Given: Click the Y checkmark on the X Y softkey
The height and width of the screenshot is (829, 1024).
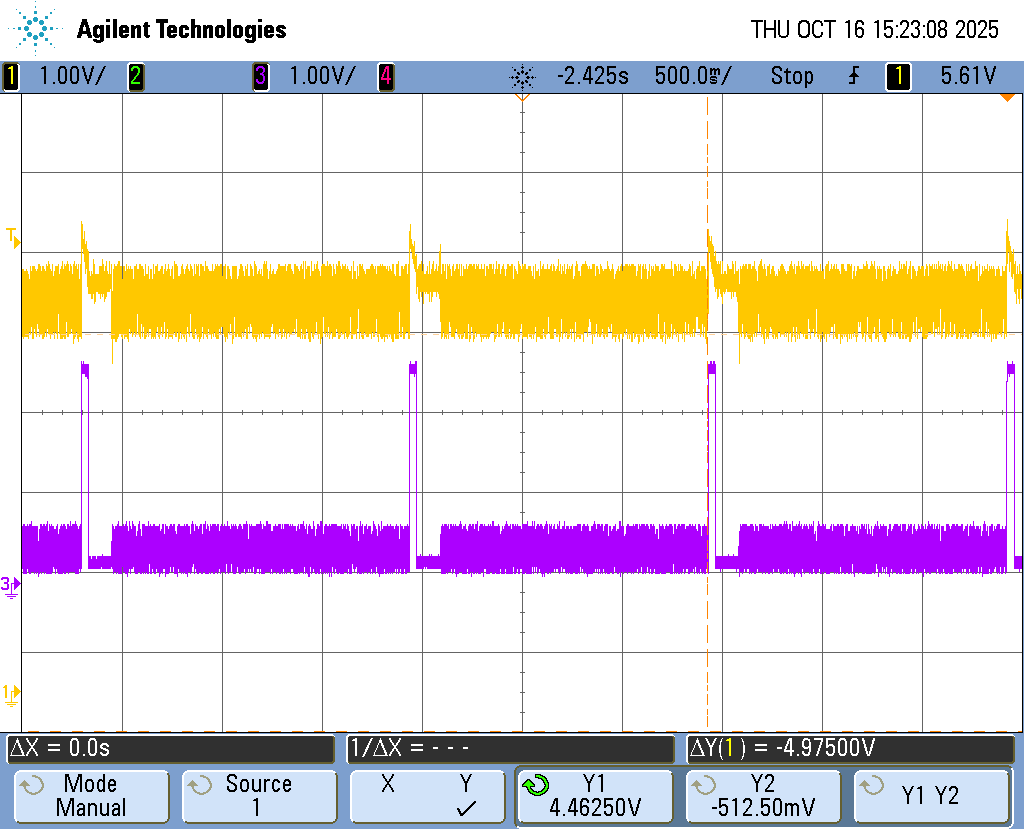Looking at the screenshot, I should 466,809.
